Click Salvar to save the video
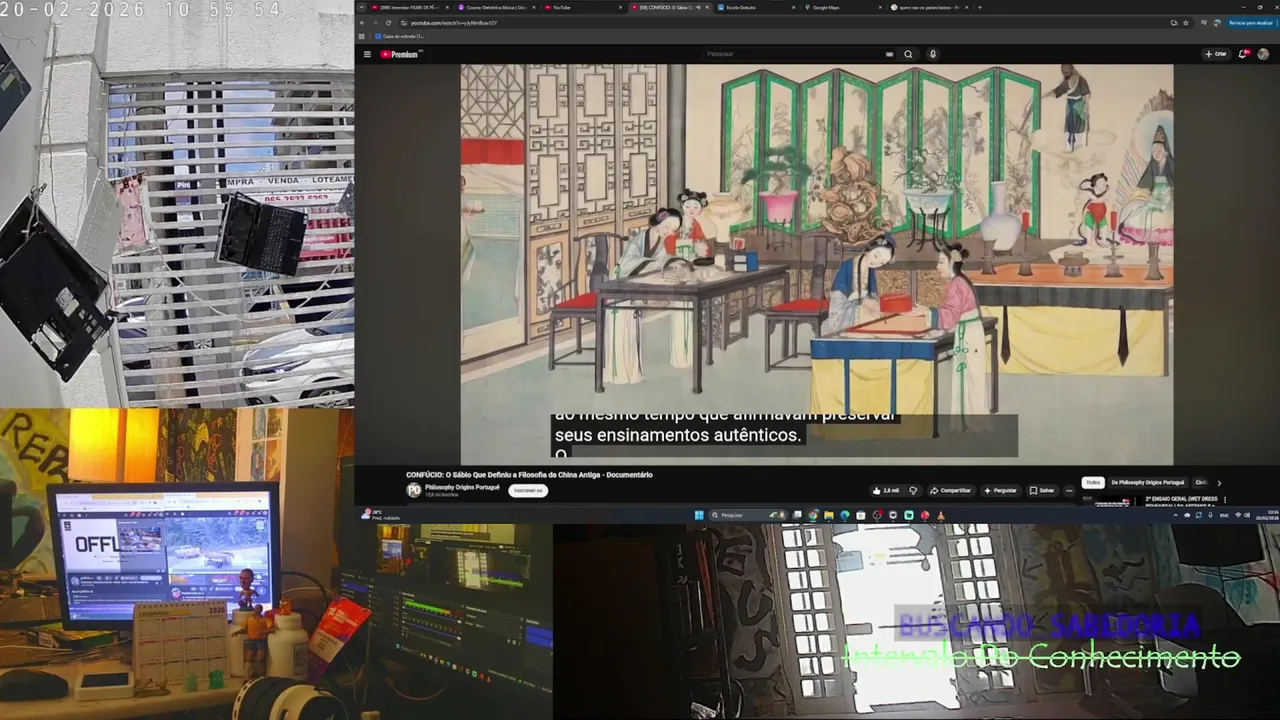Image resolution: width=1280 pixels, height=720 pixels. pyautogui.click(x=1042, y=490)
